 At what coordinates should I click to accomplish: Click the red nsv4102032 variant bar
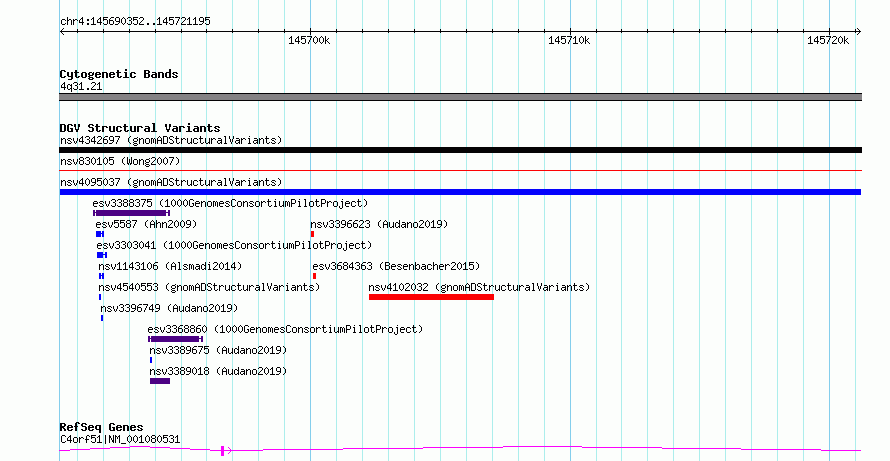tap(431, 297)
